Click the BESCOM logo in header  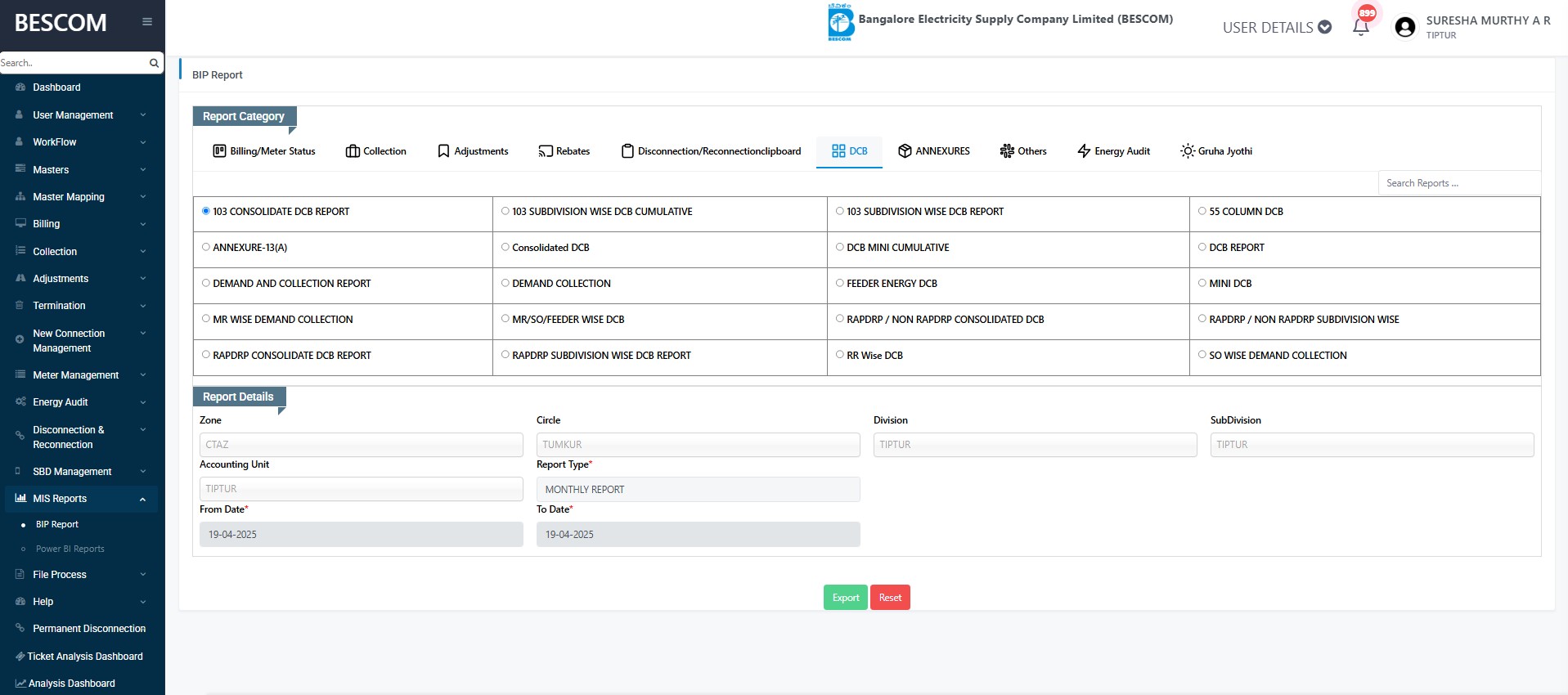pyautogui.click(x=840, y=22)
